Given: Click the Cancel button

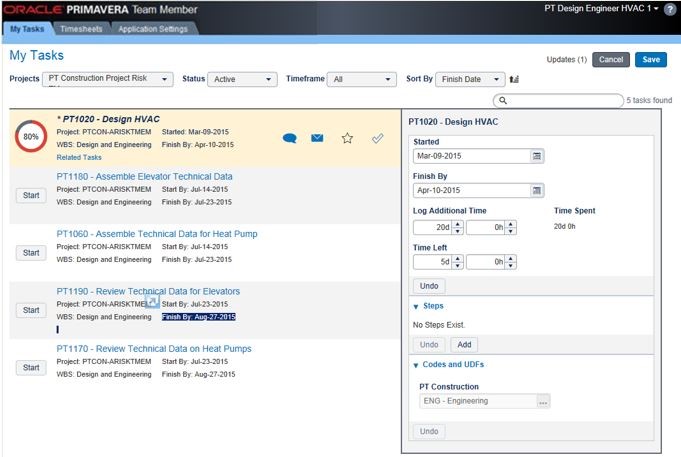Looking at the screenshot, I should 611,60.
